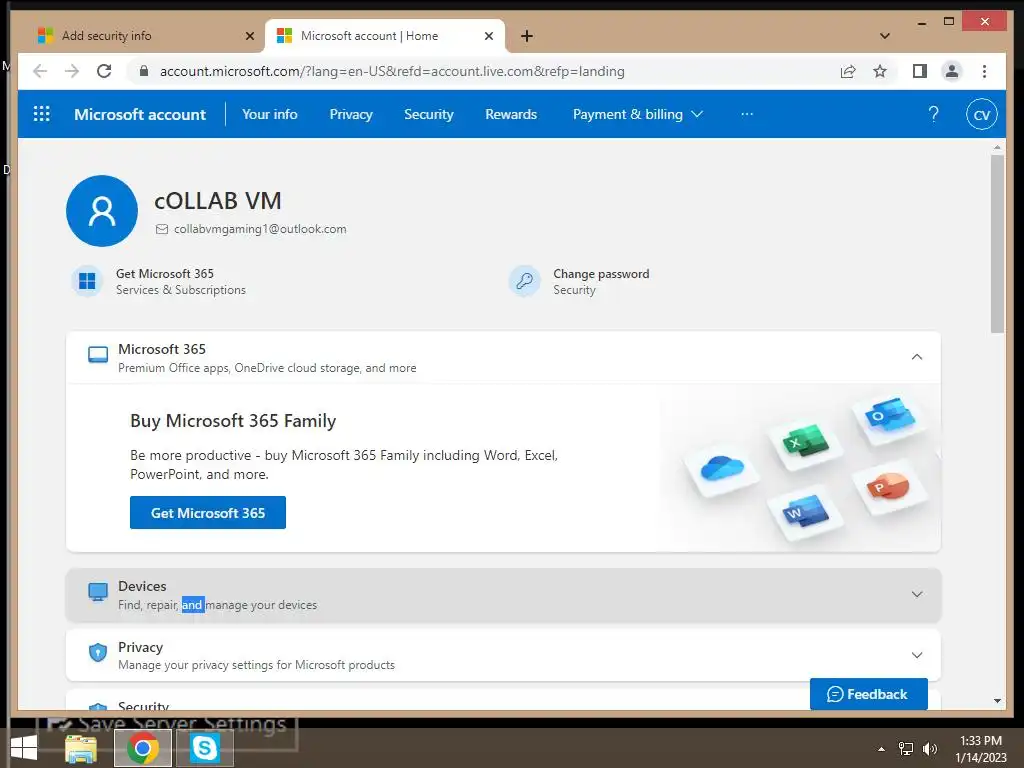Show hidden tray icons arrow
The height and width of the screenshot is (768, 1024).
[x=881, y=749]
